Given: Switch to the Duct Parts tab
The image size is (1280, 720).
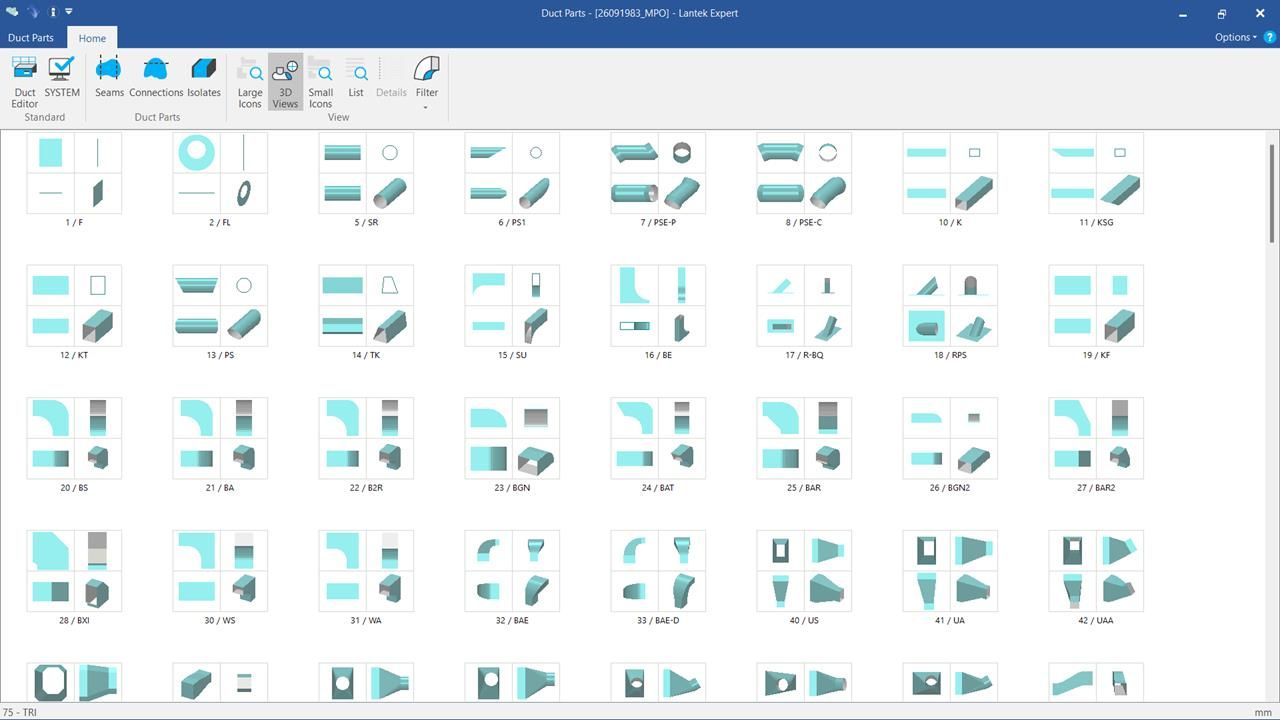Looking at the screenshot, I should coord(31,38).
